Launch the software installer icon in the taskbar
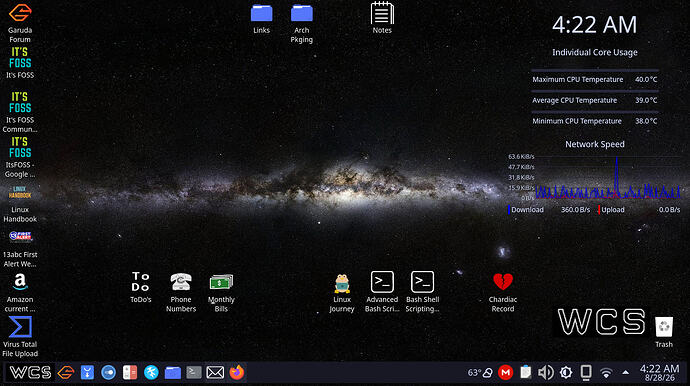Image resolution: width=690 pixels, height=386 pixels. (x=87, y=372)
